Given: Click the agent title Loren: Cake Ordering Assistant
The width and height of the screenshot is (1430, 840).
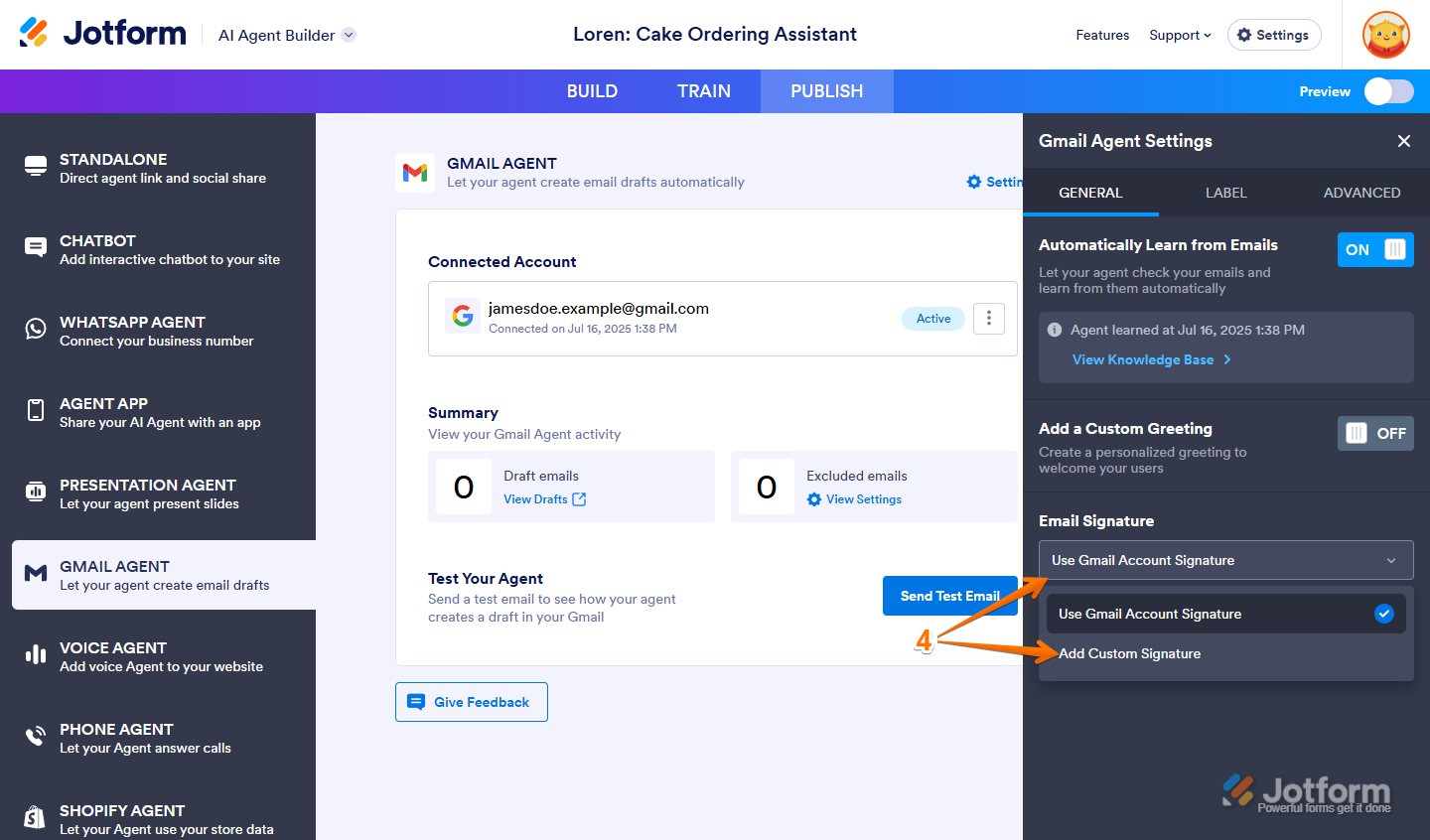Looking at the screenshot, I should tap(715, 34).
